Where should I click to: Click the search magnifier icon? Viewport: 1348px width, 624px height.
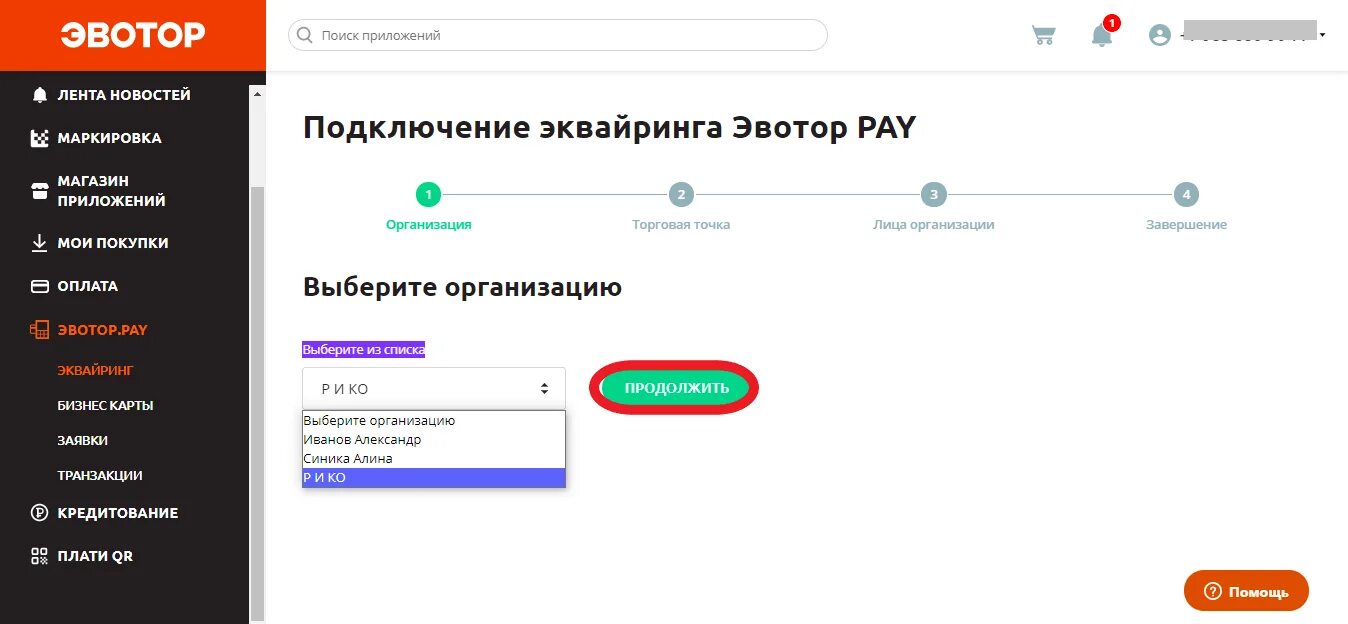point(305,35)
